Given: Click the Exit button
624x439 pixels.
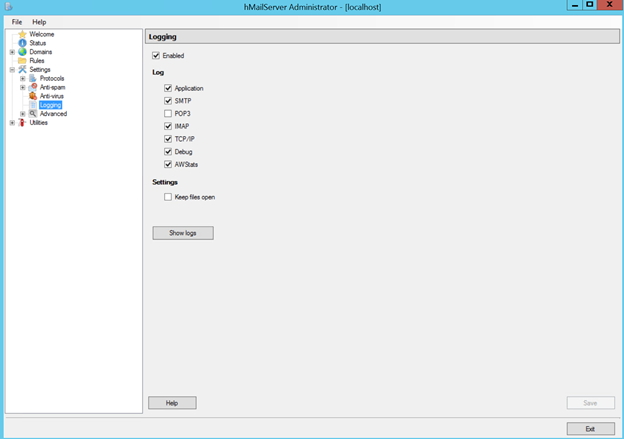Looking at the screenshot, I should point(591,429).
